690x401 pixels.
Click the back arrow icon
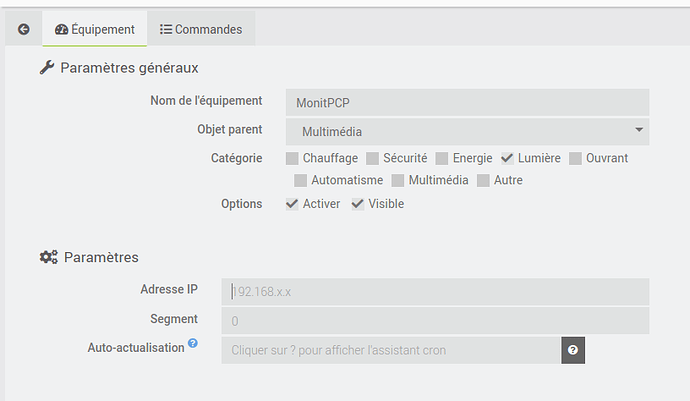[x=24, y=29]
